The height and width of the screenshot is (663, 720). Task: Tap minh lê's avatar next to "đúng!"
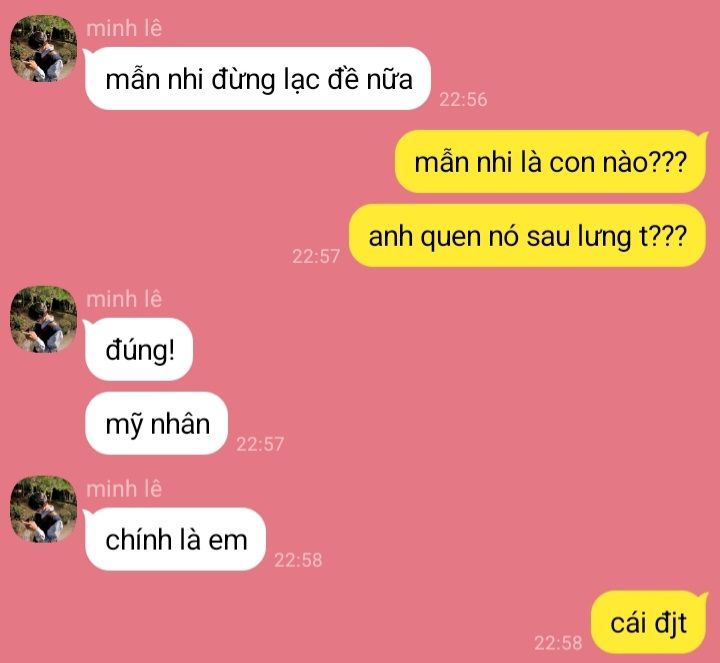(x=44, y=320)
